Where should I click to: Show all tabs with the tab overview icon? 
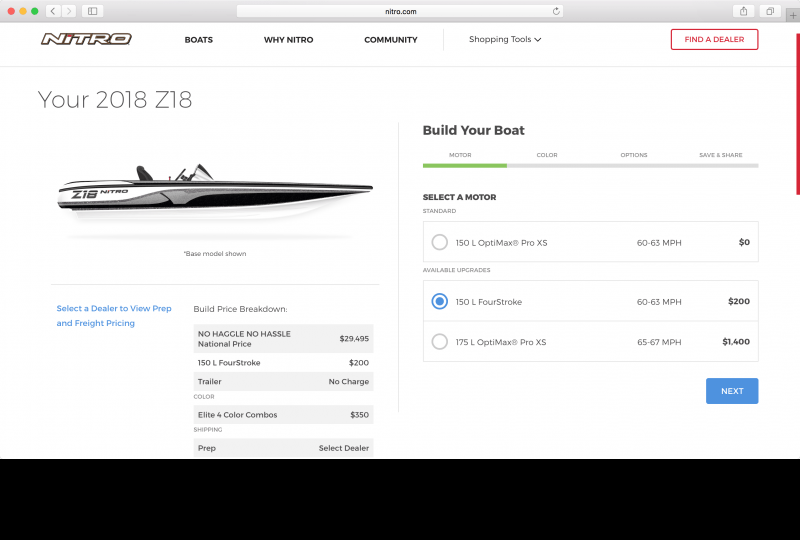(x=770, y=11)
